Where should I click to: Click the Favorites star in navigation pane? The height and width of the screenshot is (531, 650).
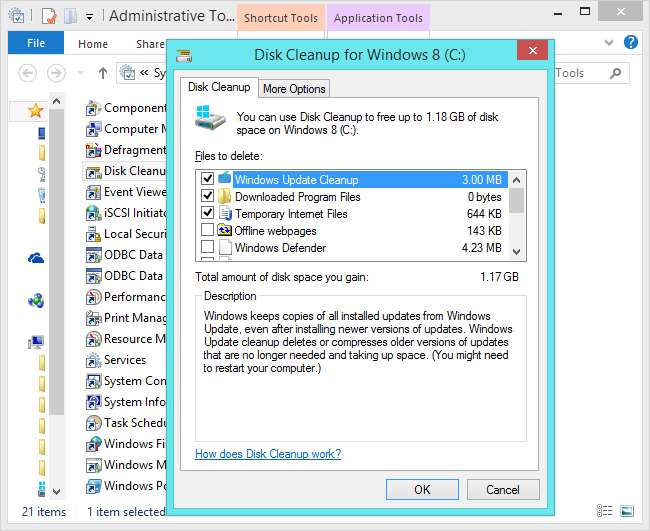coord(36,110)
